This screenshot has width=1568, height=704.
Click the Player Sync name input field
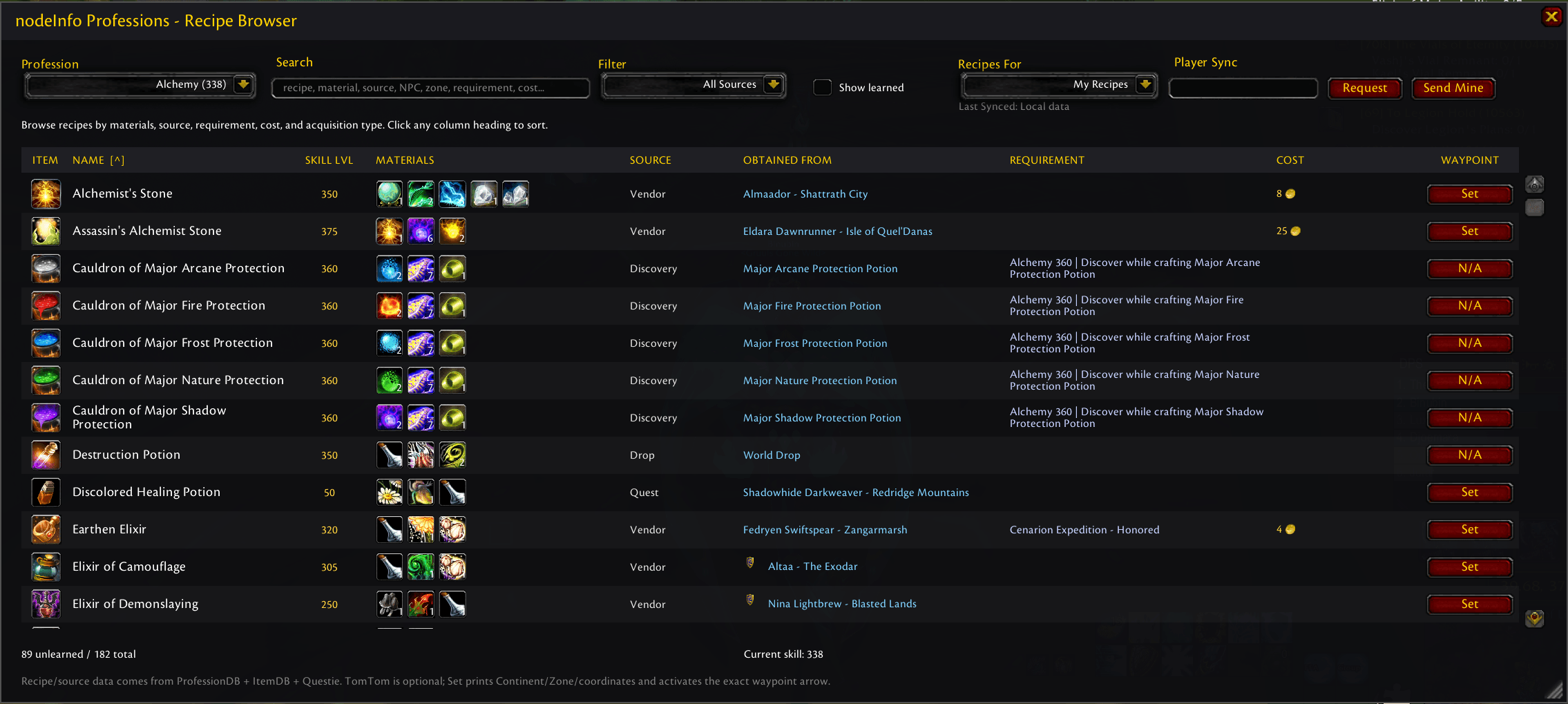pos(1243,88)
